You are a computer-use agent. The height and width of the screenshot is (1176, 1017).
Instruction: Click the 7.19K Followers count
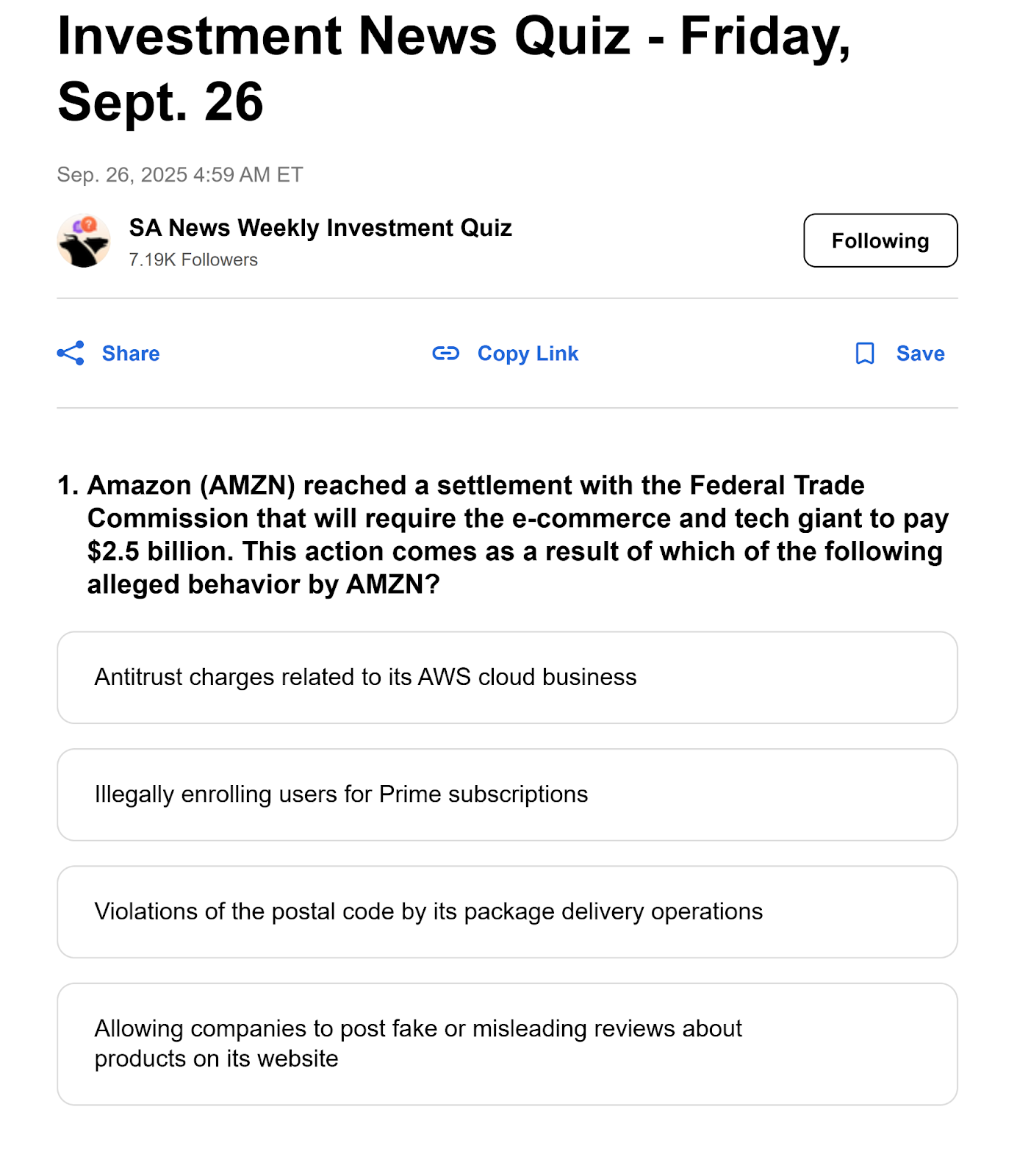(x=193, y=260)
